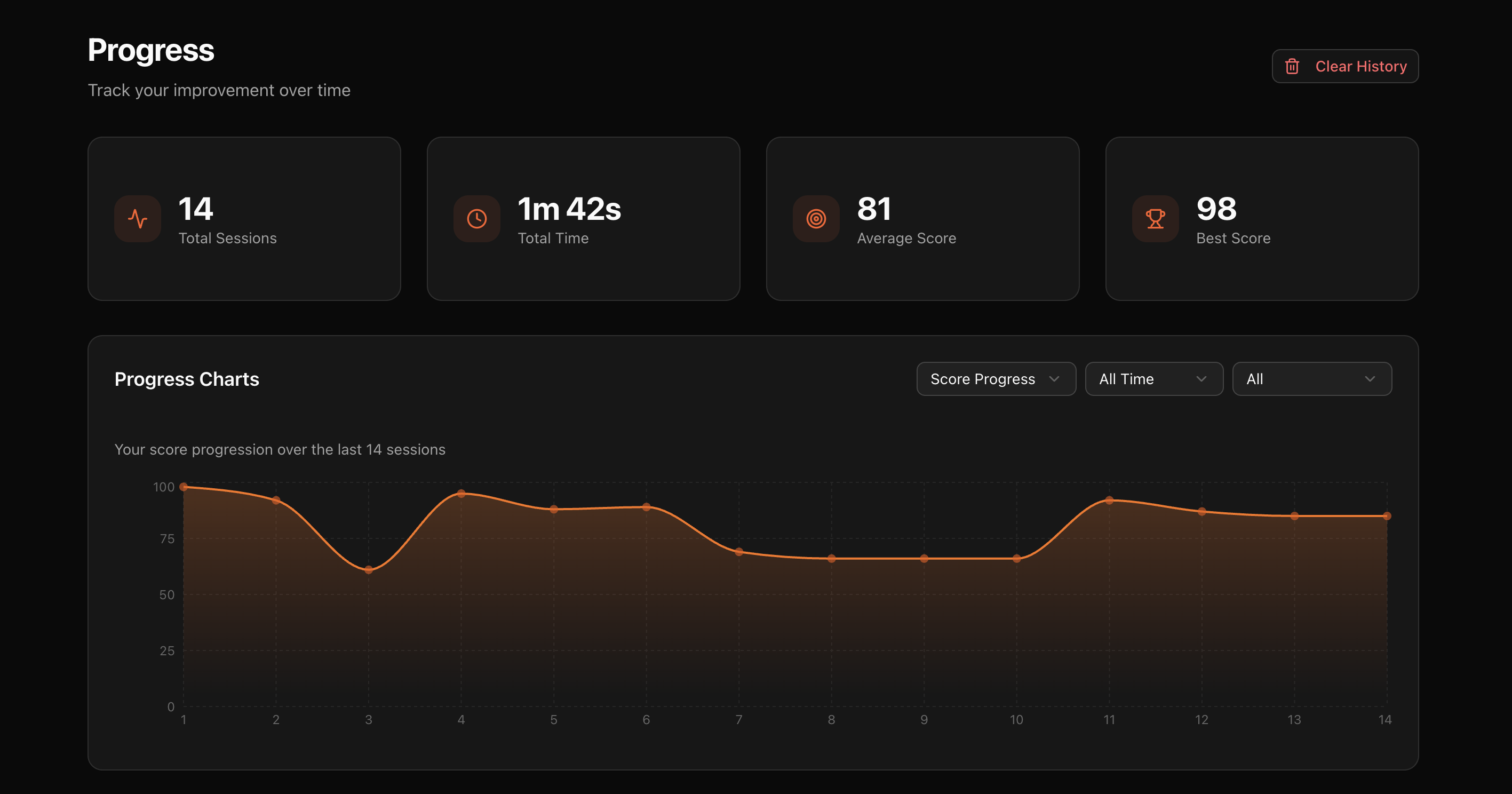Image resolution: width=1512 pixels, height=794 pixels.
Task: Select the Best Score stat card
Action: (x=1262, y=218)
